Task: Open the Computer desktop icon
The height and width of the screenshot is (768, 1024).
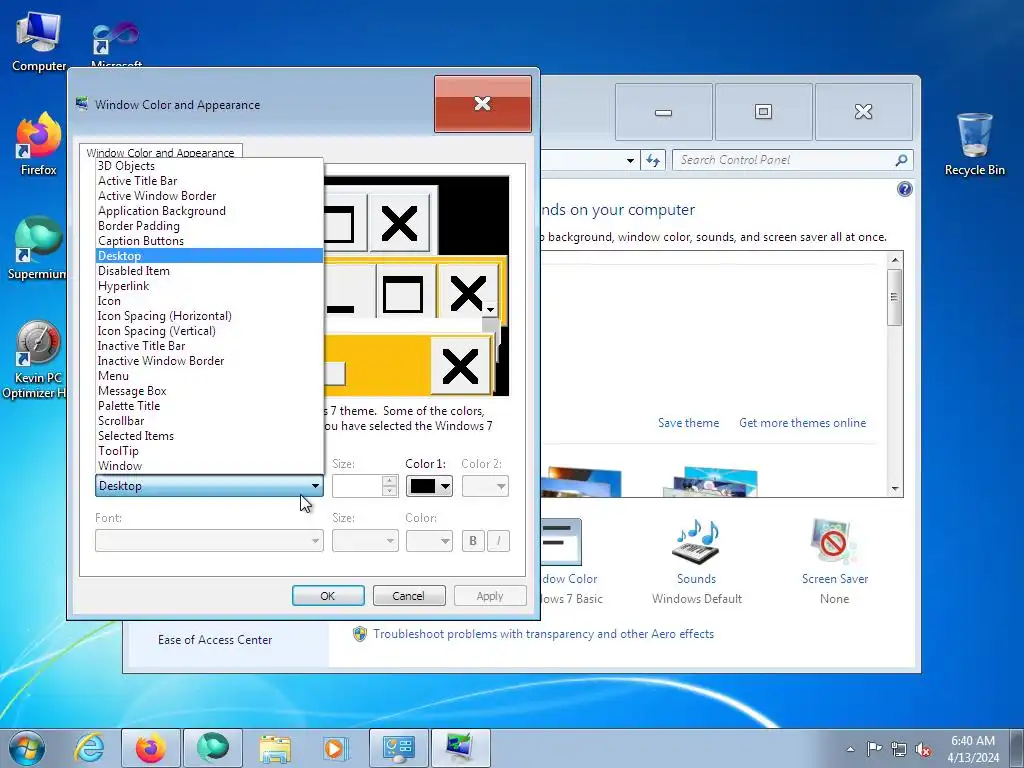Action: (38, 41)
